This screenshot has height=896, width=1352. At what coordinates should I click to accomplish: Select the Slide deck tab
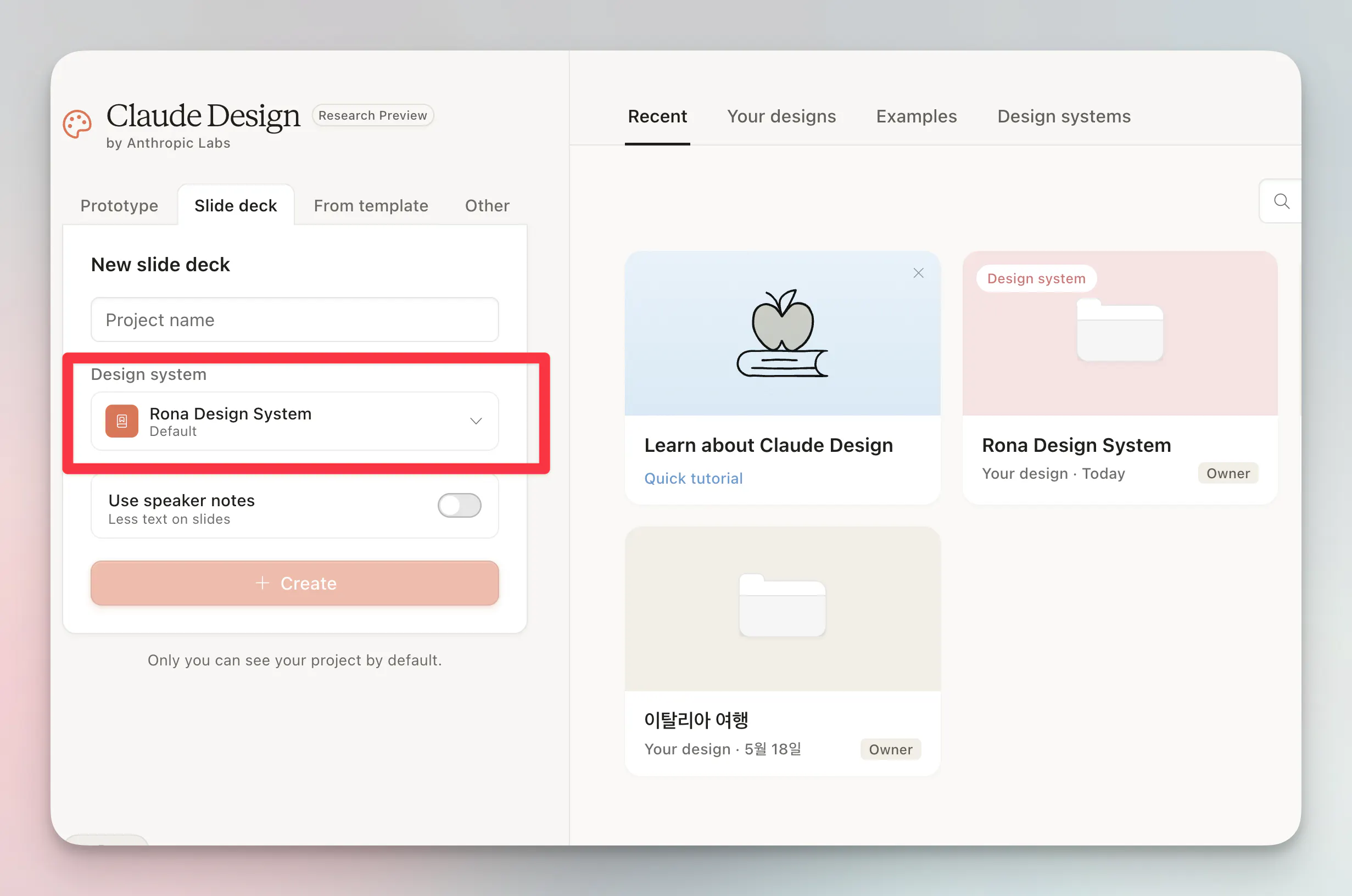[x=236, y=206]
